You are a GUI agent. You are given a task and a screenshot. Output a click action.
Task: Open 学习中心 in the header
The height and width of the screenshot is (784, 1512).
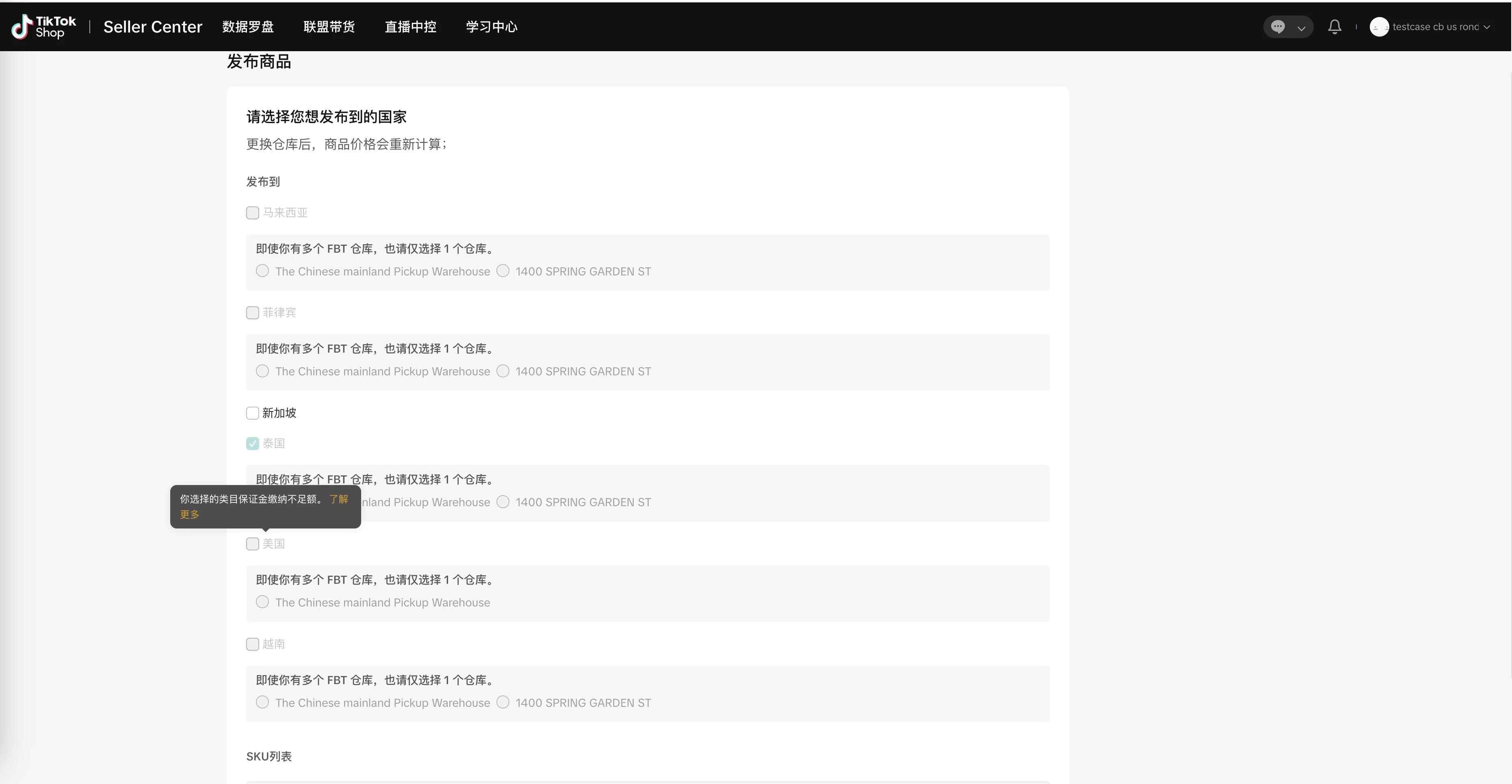click(x=491, y=26)
